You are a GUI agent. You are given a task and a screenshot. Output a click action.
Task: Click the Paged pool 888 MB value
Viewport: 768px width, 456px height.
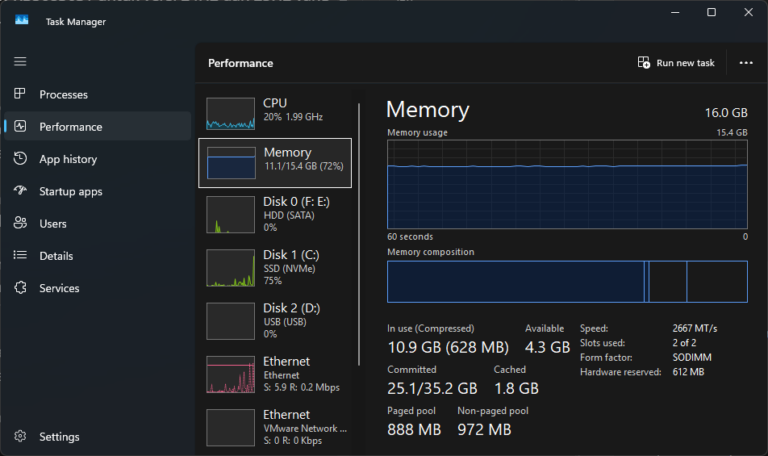click(414, 430)
